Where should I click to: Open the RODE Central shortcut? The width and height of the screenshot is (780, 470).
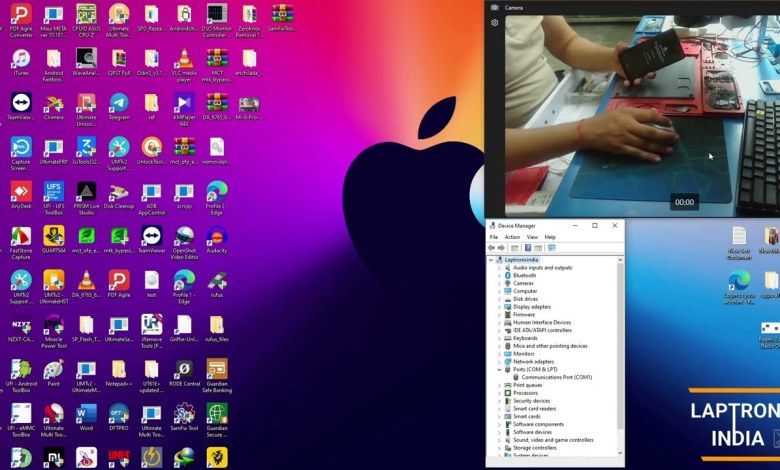[184, 373]
